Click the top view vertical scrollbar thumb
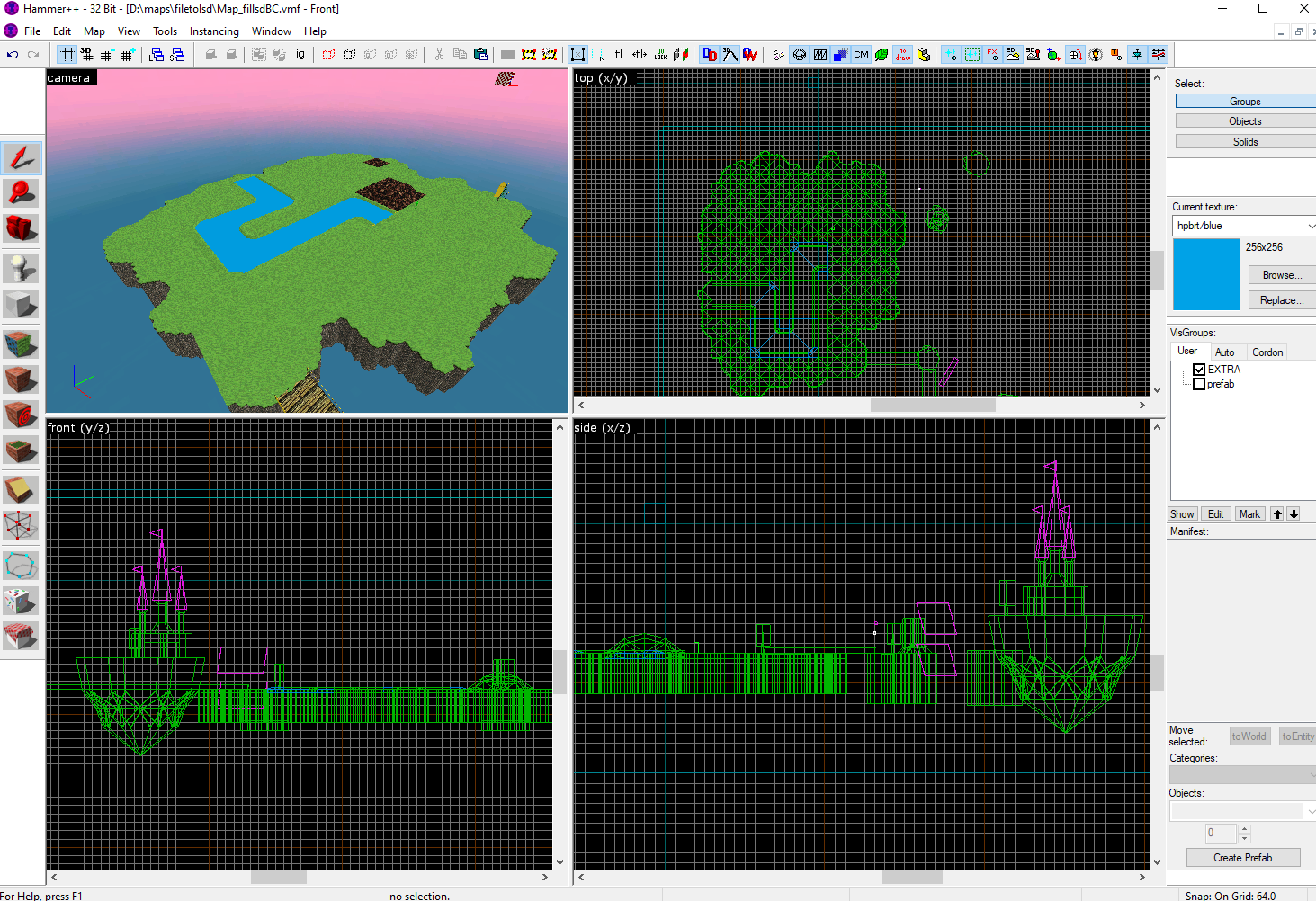 [x=1157, y=270]
